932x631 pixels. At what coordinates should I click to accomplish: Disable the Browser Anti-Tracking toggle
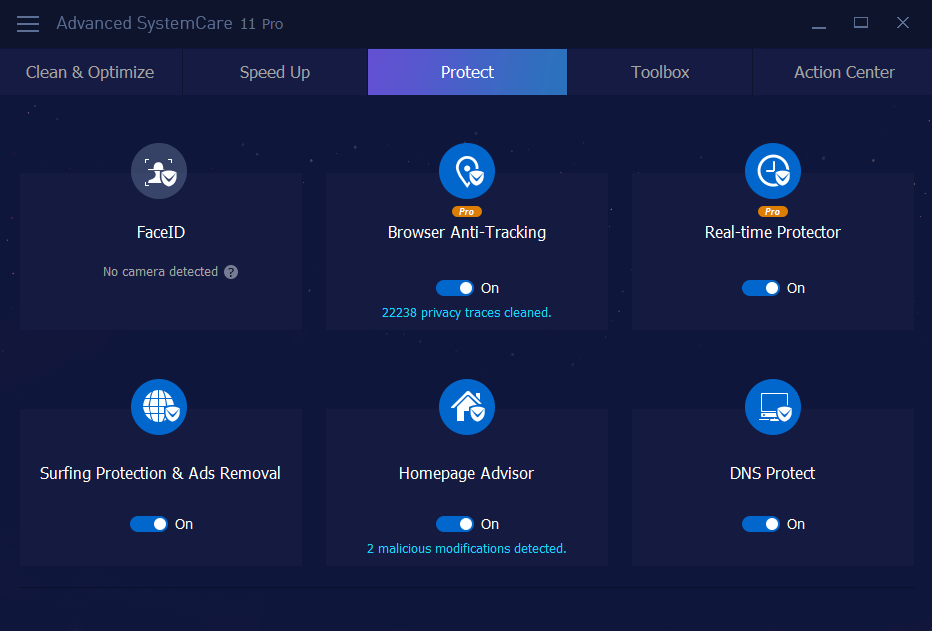coord(455,288)
